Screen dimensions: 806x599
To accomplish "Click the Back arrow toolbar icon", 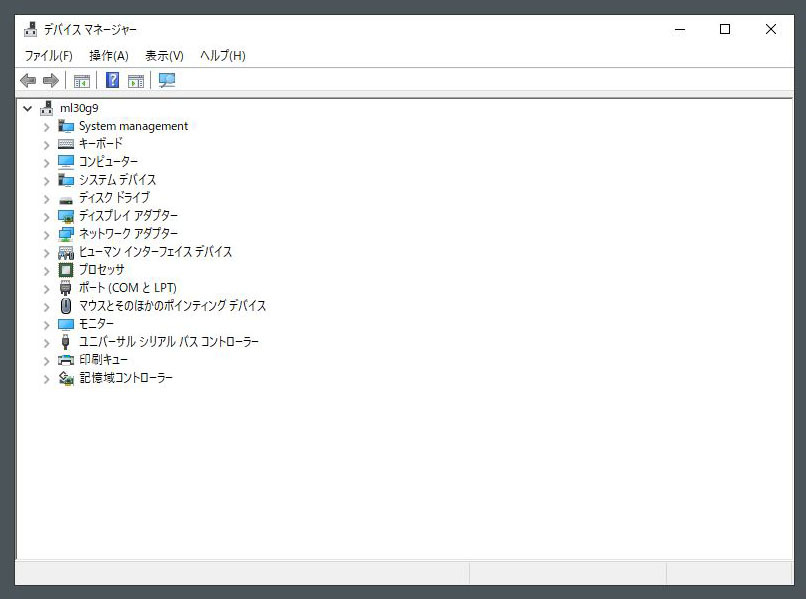I will tap(28, 80).
